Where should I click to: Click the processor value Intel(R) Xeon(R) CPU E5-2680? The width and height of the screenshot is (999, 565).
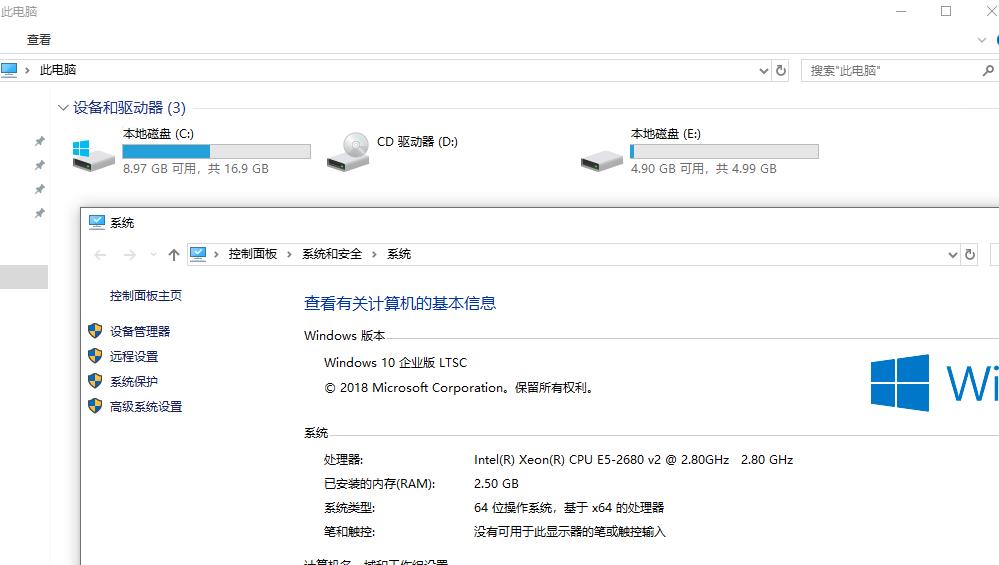pyautogui.click(x=633, y=460)
